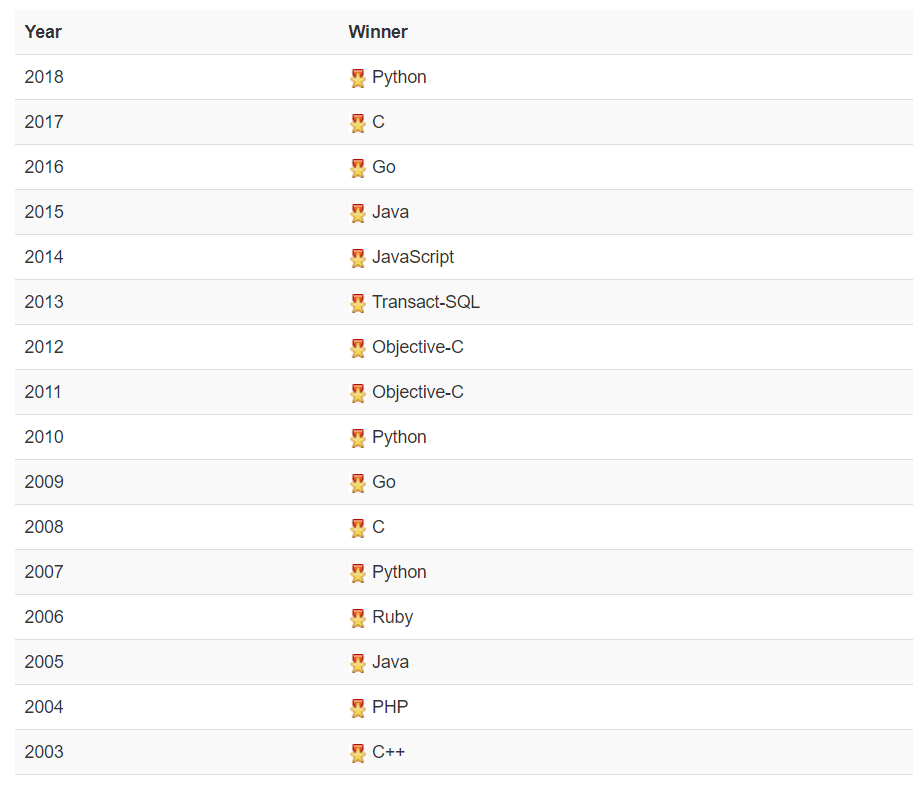This screenshot has height=793, width=913.
Task: Select the 2008 C winner text
Action: point(378,527)
